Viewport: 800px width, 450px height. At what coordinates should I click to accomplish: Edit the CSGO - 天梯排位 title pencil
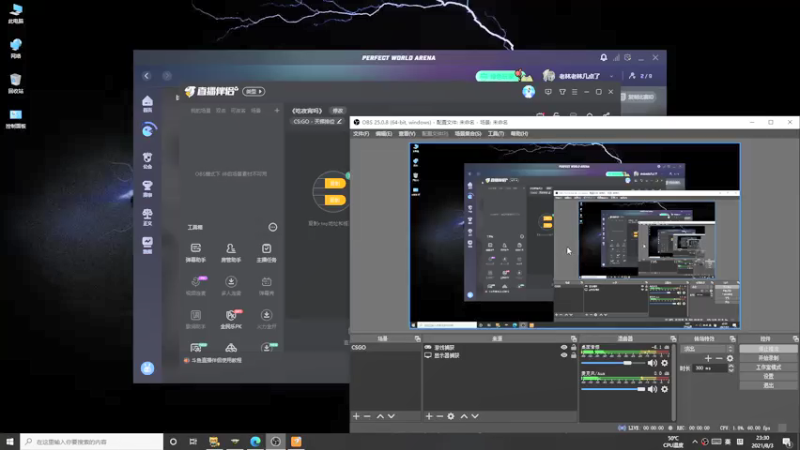point(339,121)
